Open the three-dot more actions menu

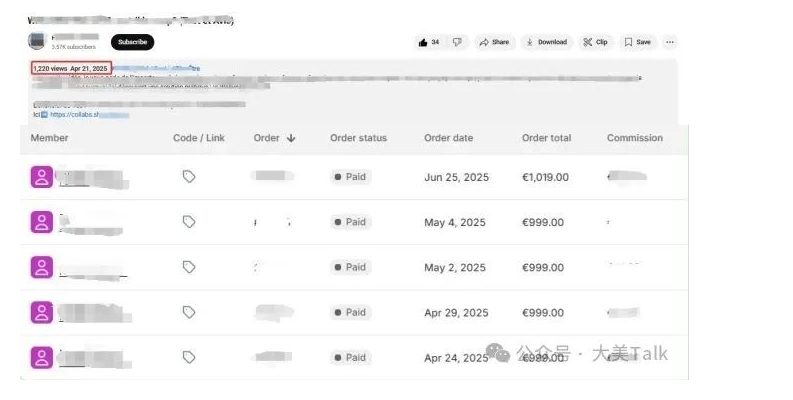click(x=670, y=42)
